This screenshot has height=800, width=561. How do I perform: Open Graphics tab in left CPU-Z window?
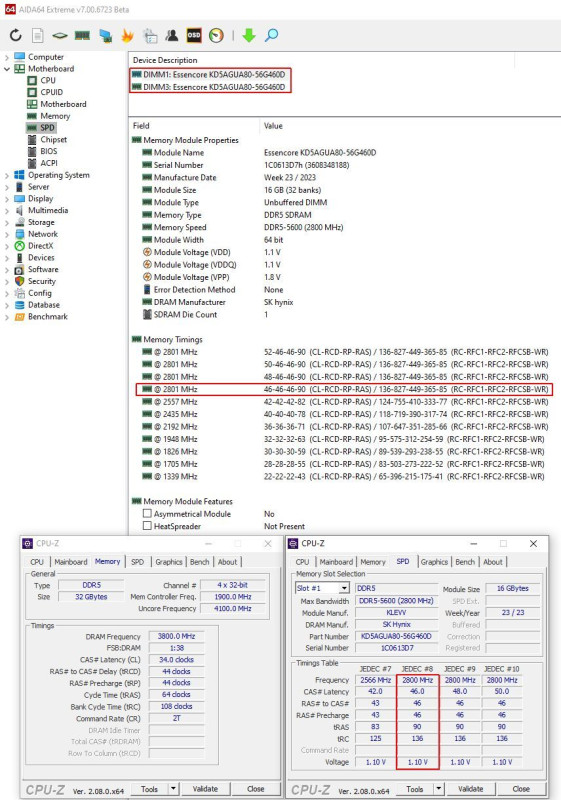(x=169, y=561)
